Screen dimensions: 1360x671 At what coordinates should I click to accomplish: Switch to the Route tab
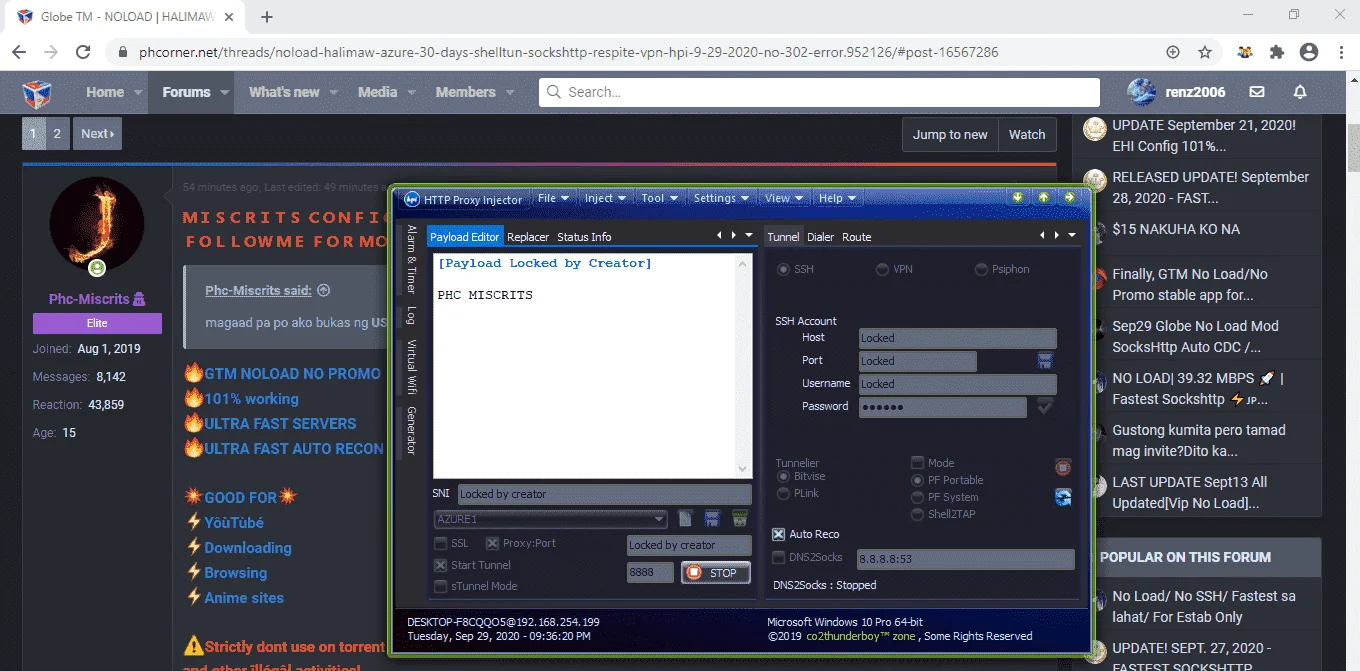click(856, 237)
